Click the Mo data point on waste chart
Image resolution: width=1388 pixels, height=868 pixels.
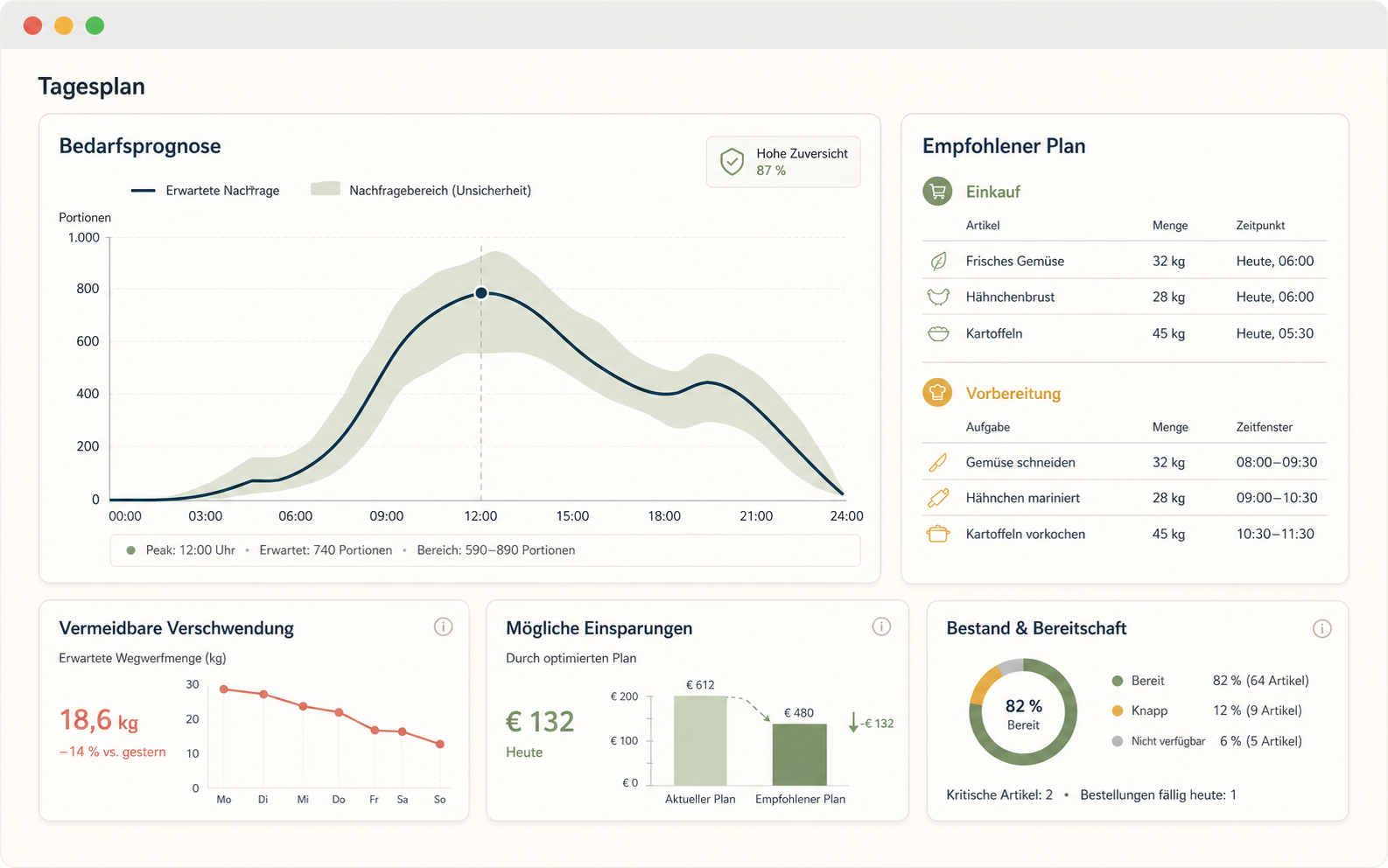(224, 689)
